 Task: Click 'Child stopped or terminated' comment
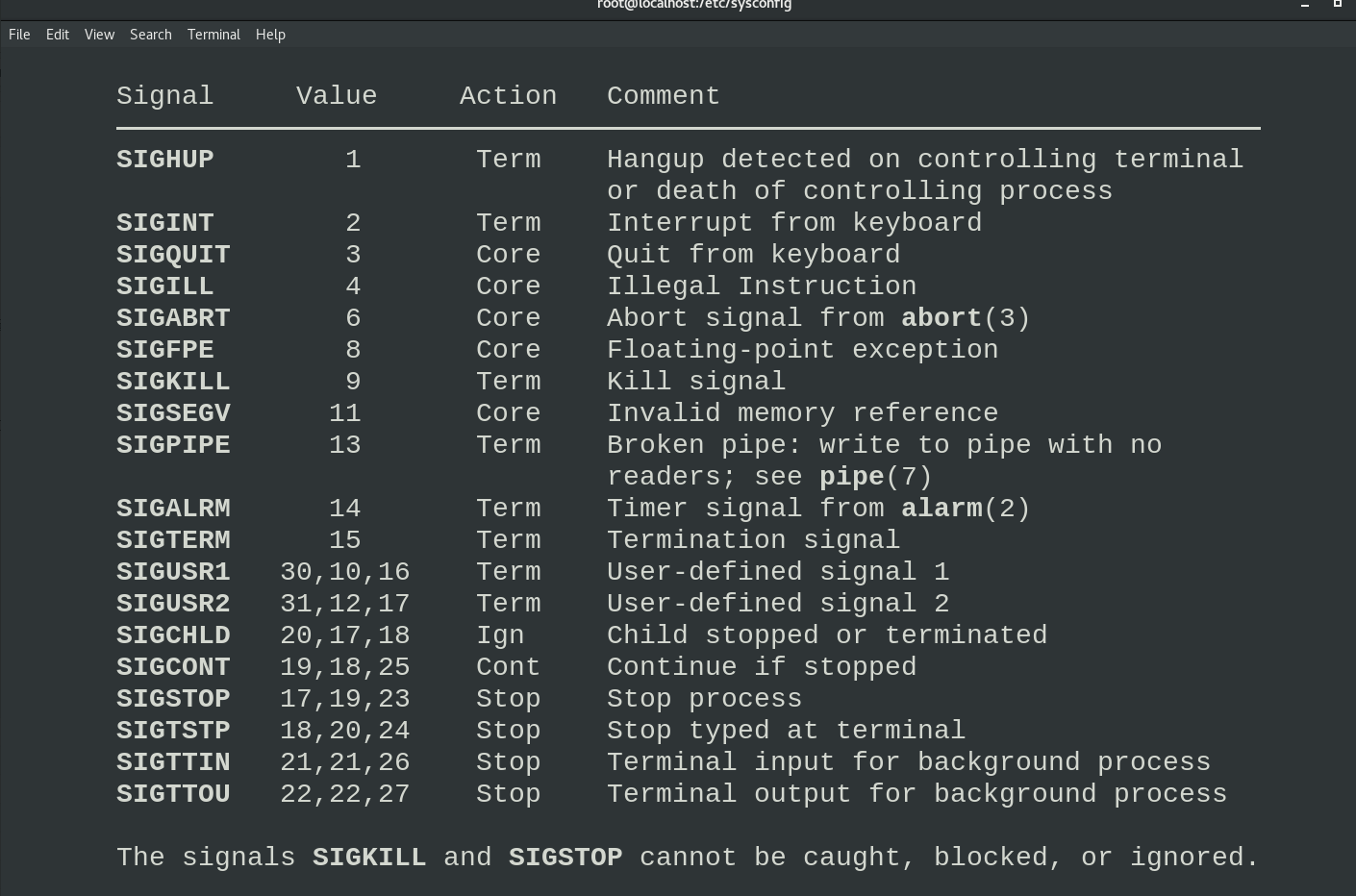(827, 635)
